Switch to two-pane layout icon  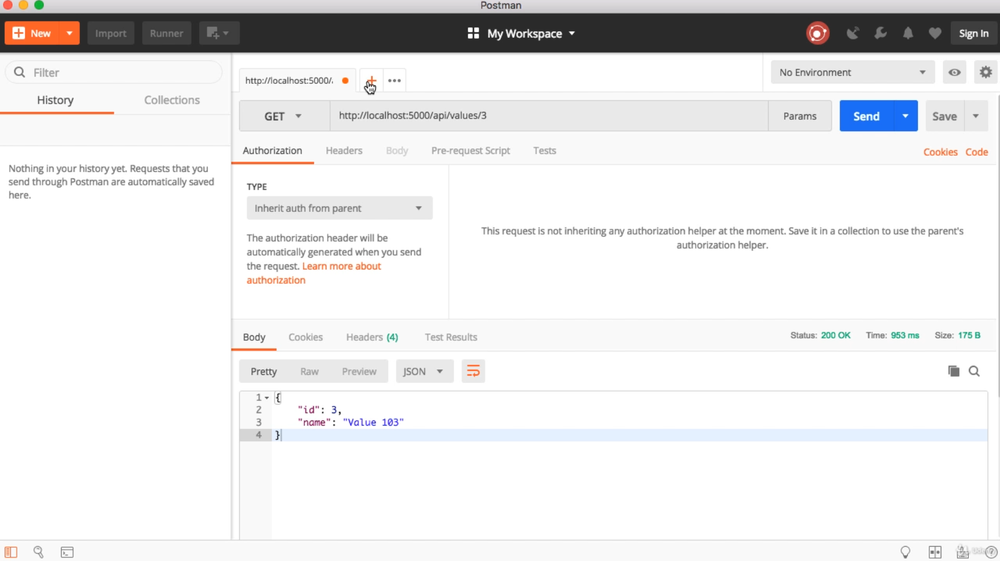pos(935,552)
